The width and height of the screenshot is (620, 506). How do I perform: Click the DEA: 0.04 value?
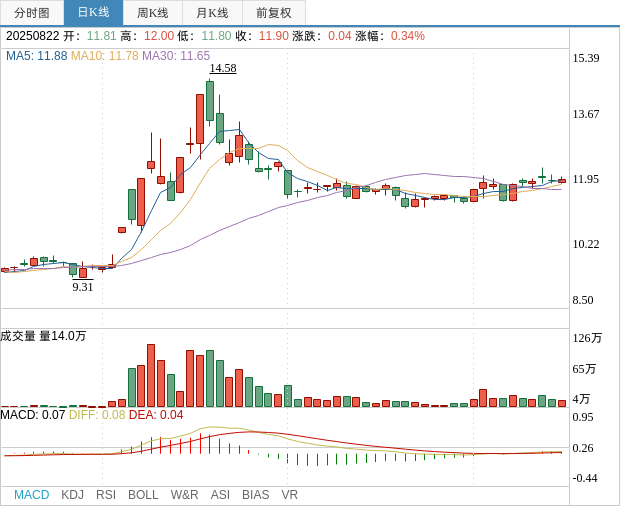156,415
